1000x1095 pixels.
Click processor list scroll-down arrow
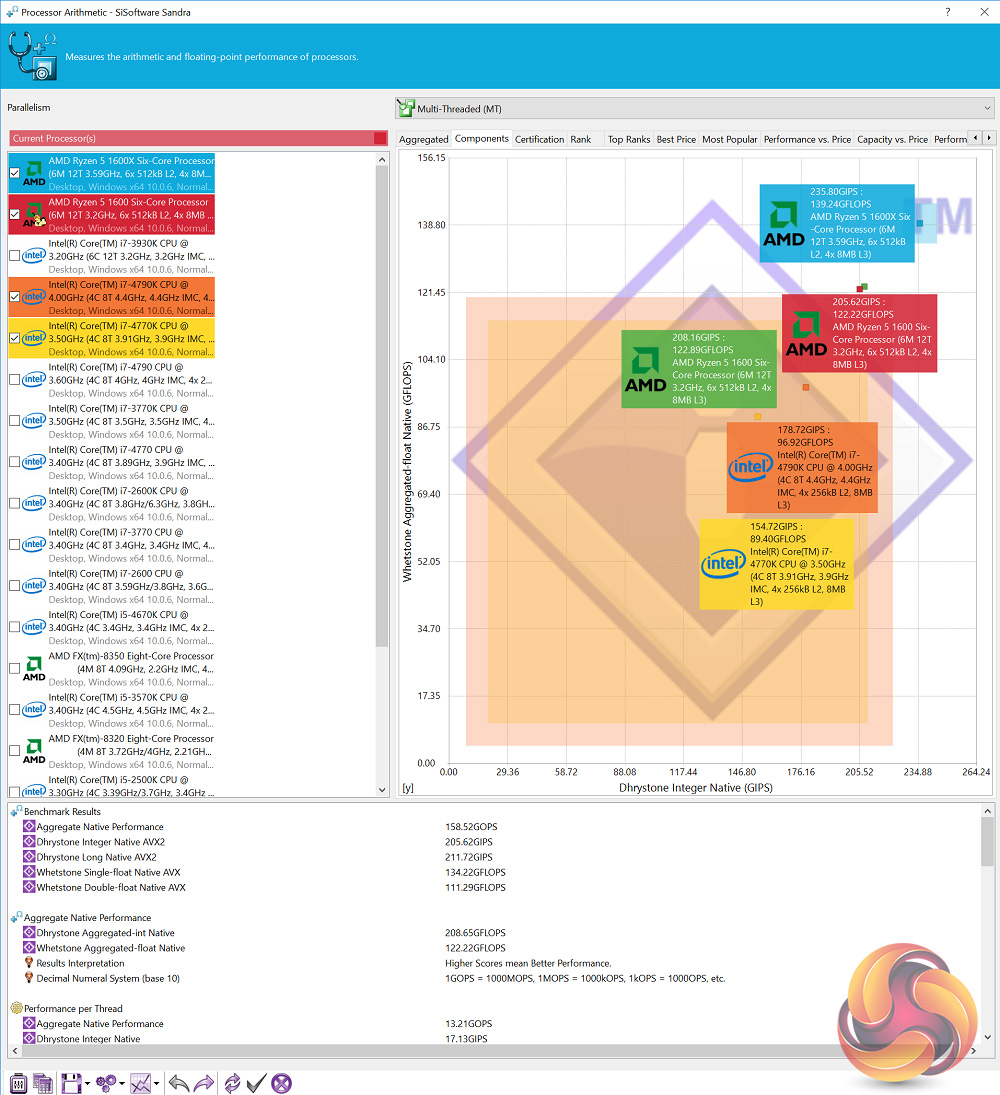pos(382,790)
